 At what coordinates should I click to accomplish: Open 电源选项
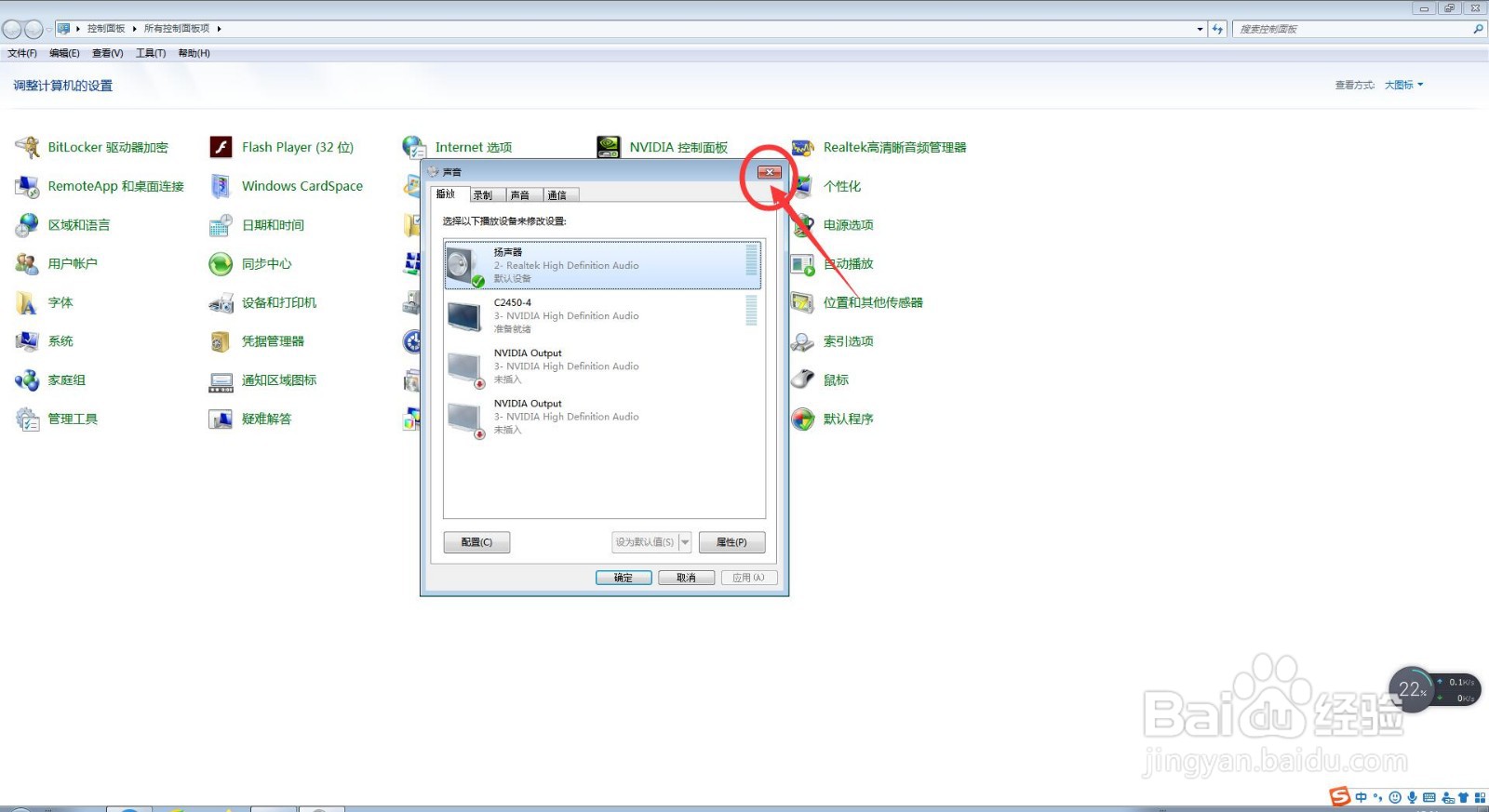click(x=847, y=225)
